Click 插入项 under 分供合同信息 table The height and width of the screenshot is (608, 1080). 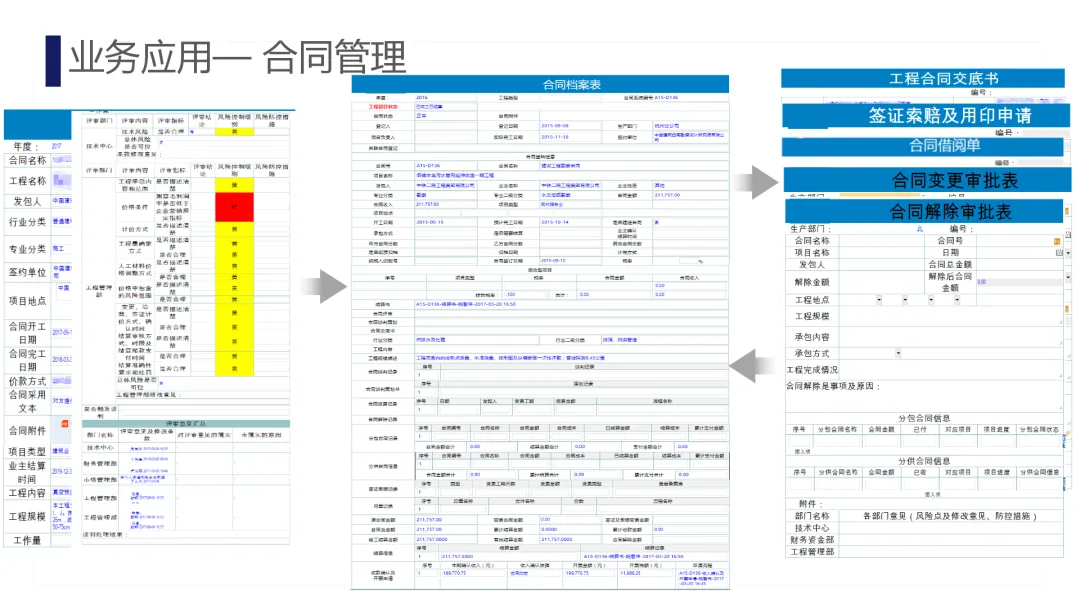click(933, 494)
